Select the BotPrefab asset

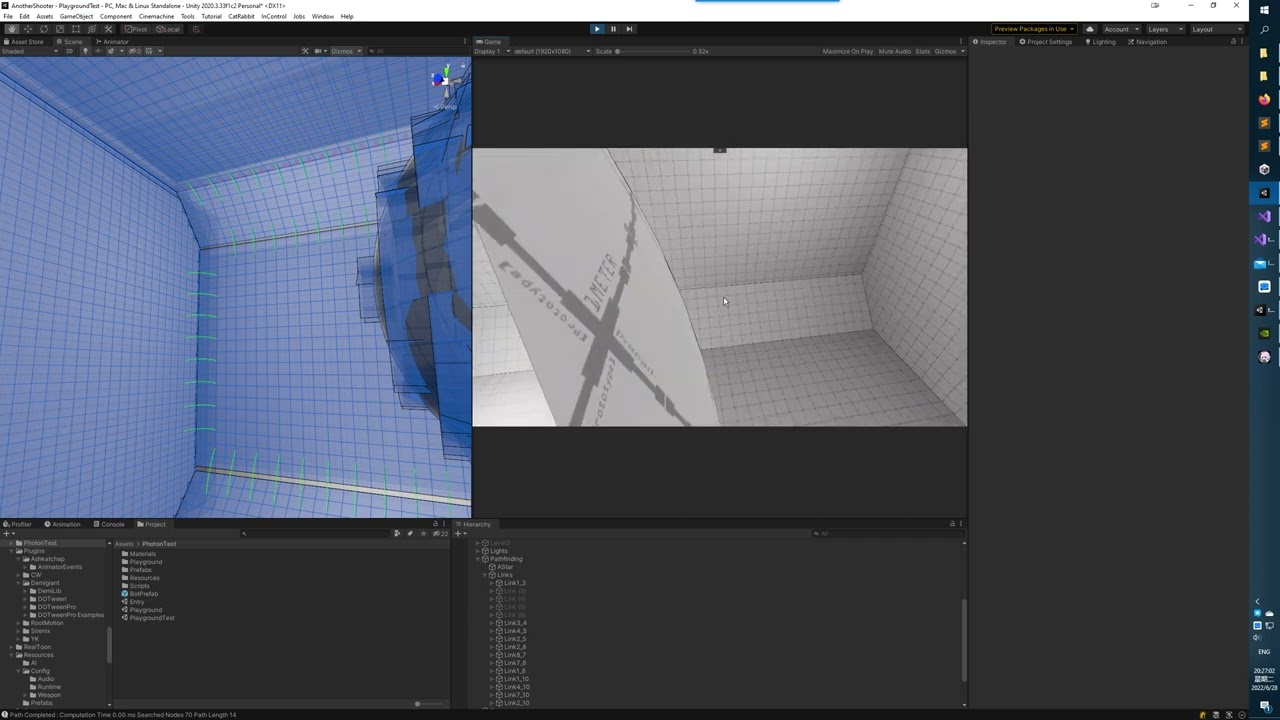coord(140,594)
